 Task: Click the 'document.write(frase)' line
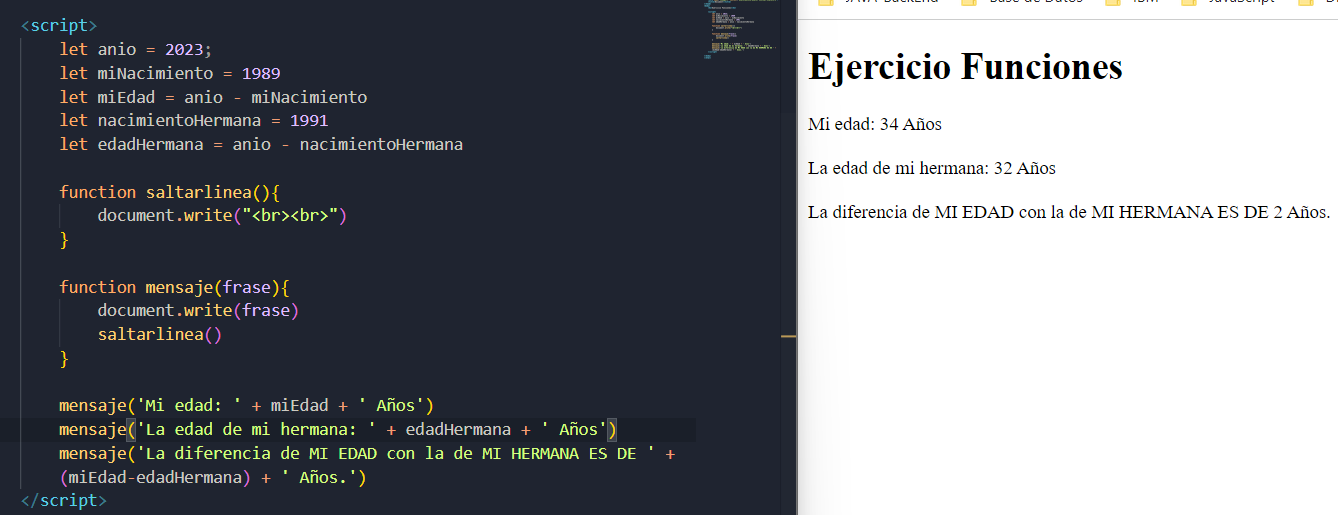(x=198, y=311)
